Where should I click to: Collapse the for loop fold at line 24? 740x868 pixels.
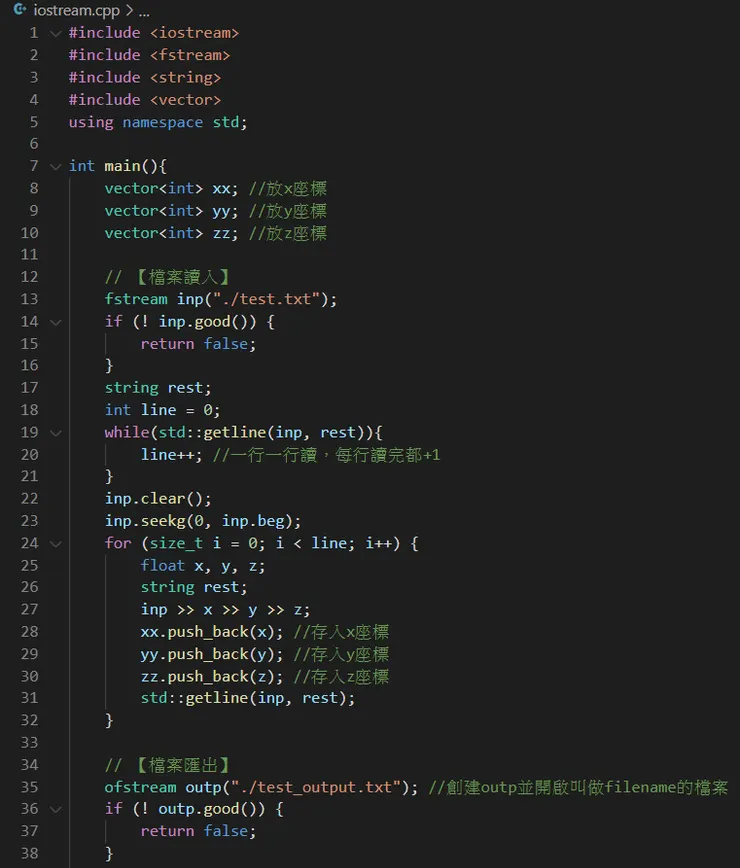55,544
